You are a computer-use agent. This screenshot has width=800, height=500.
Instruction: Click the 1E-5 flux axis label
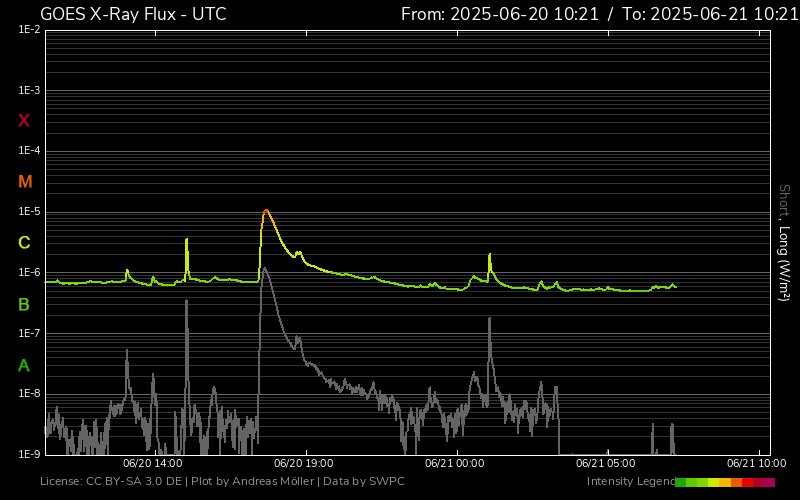coord(29,212)
